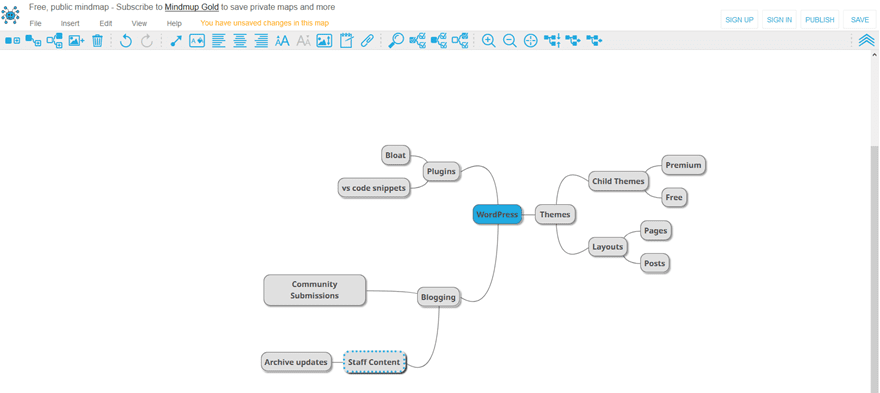
Task: Undo the last change
Action: [126, 40]
